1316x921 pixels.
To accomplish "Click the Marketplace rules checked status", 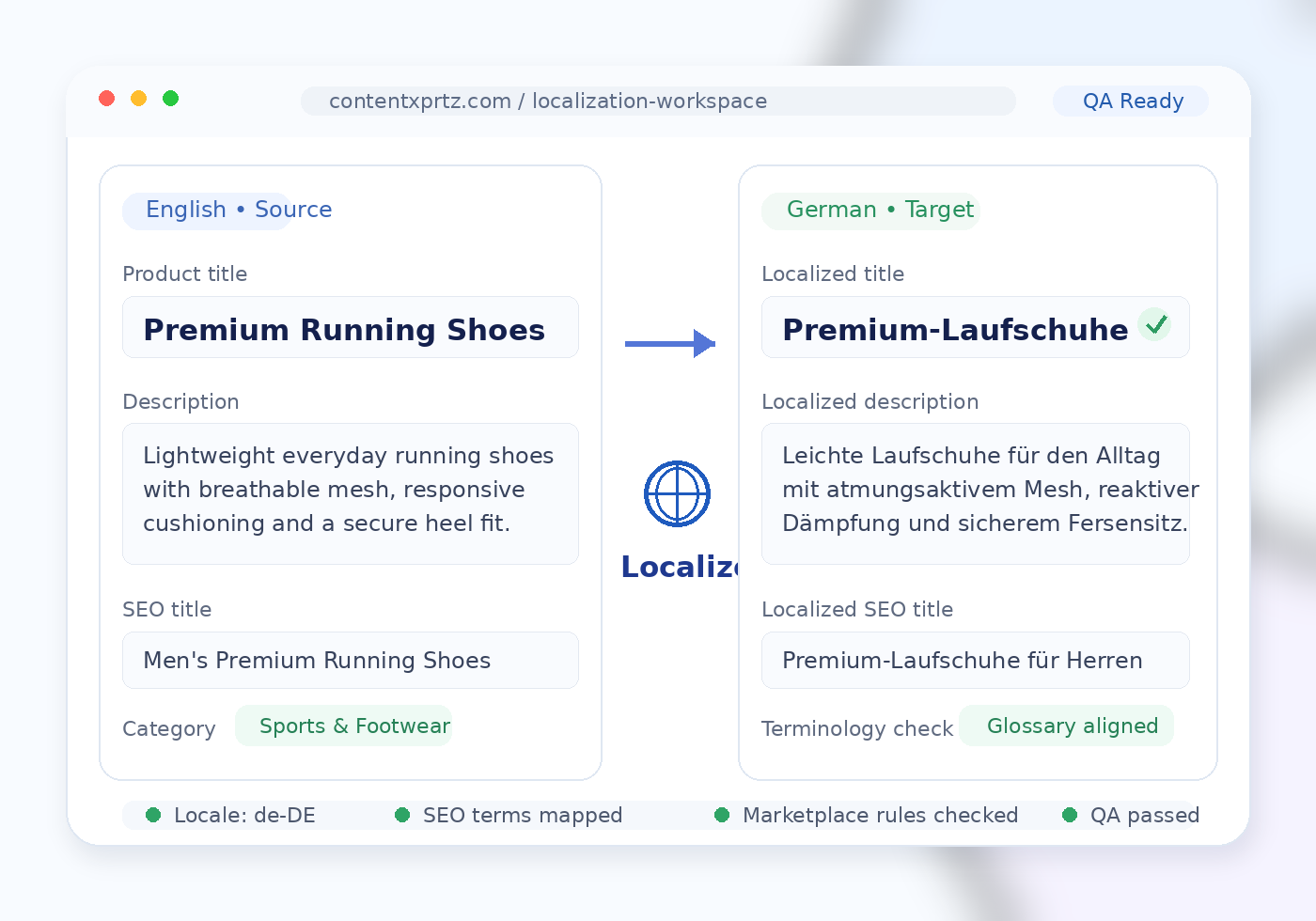I will 867,815.
